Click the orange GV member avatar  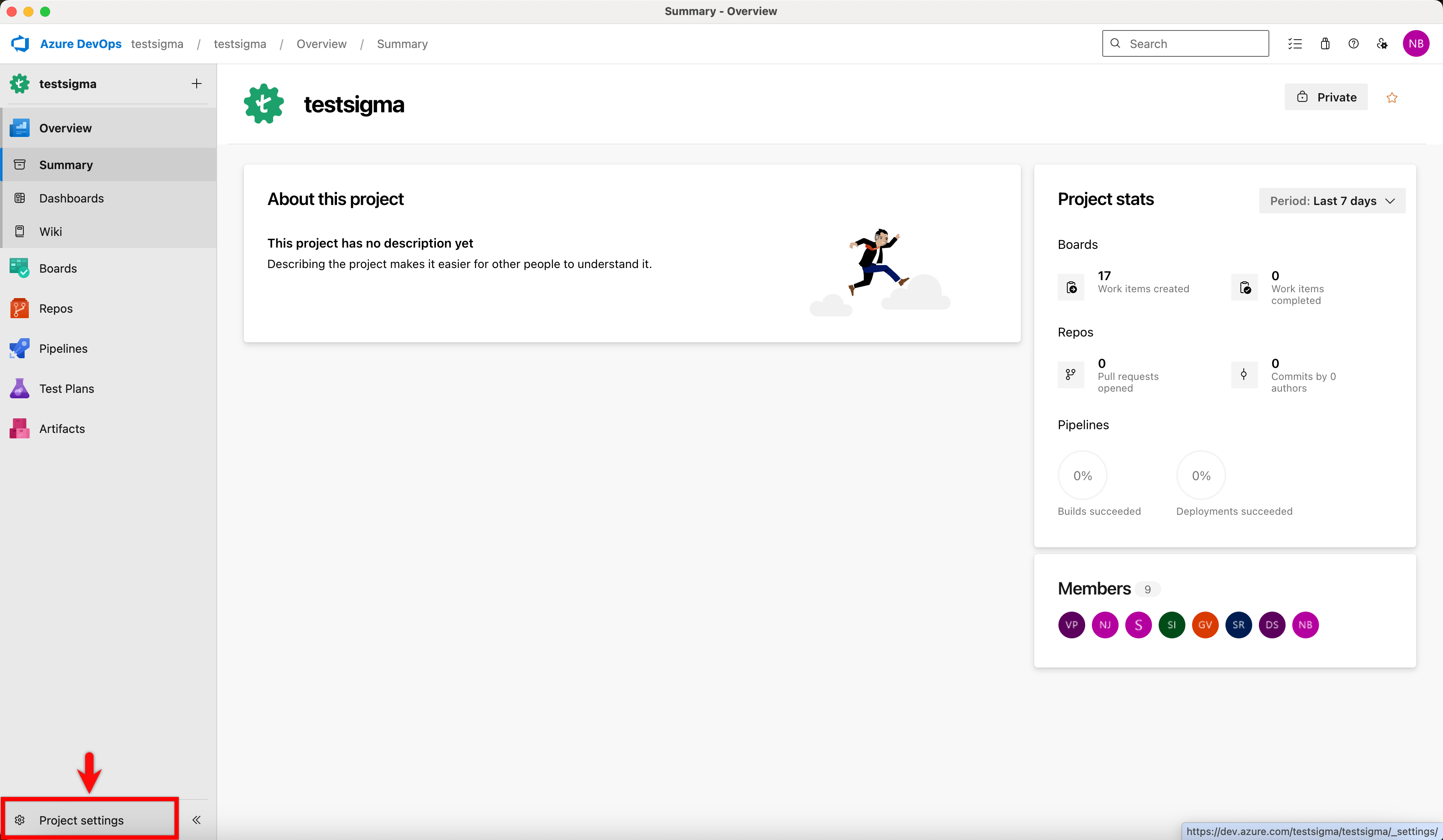pos(1205,625)
